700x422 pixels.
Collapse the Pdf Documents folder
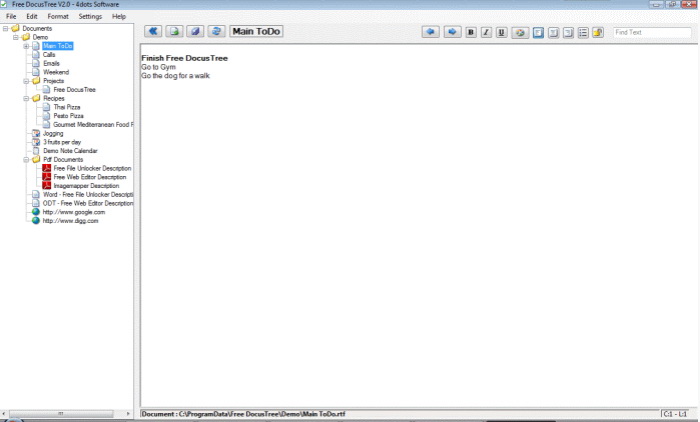26,159
